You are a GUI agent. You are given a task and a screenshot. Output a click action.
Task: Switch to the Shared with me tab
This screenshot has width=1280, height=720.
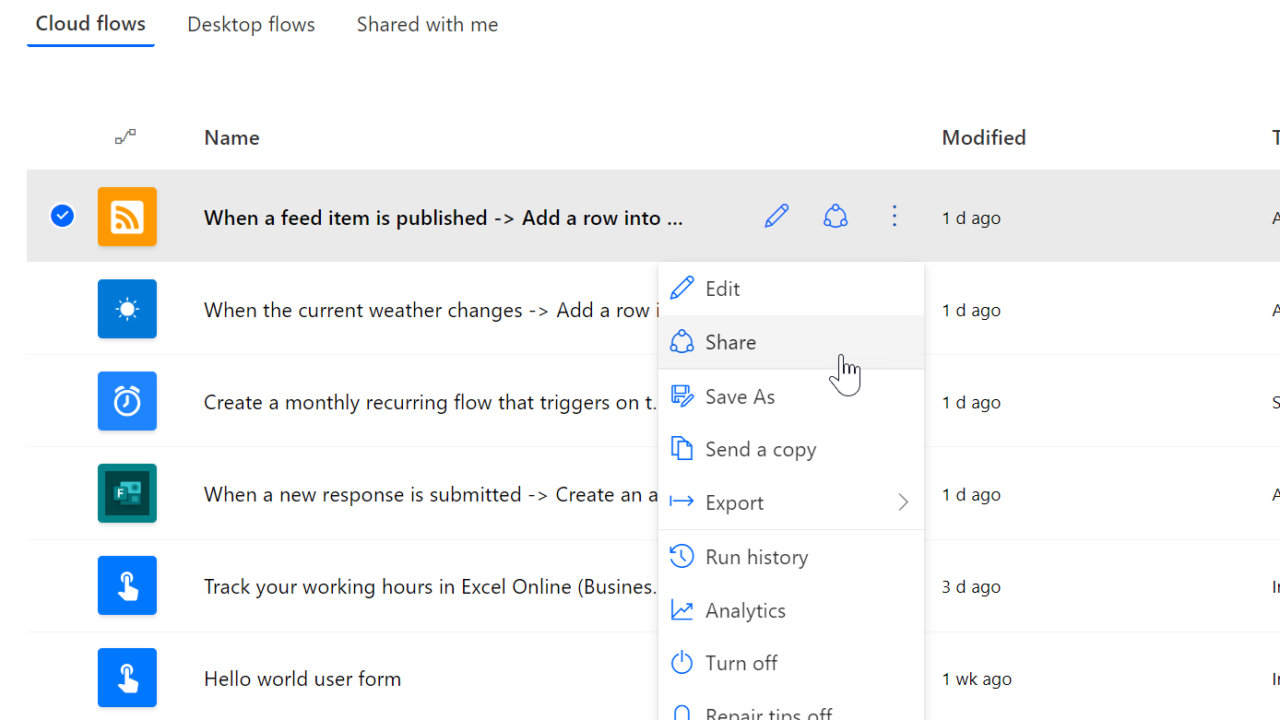pyautogui.click(x=427, y=25)
